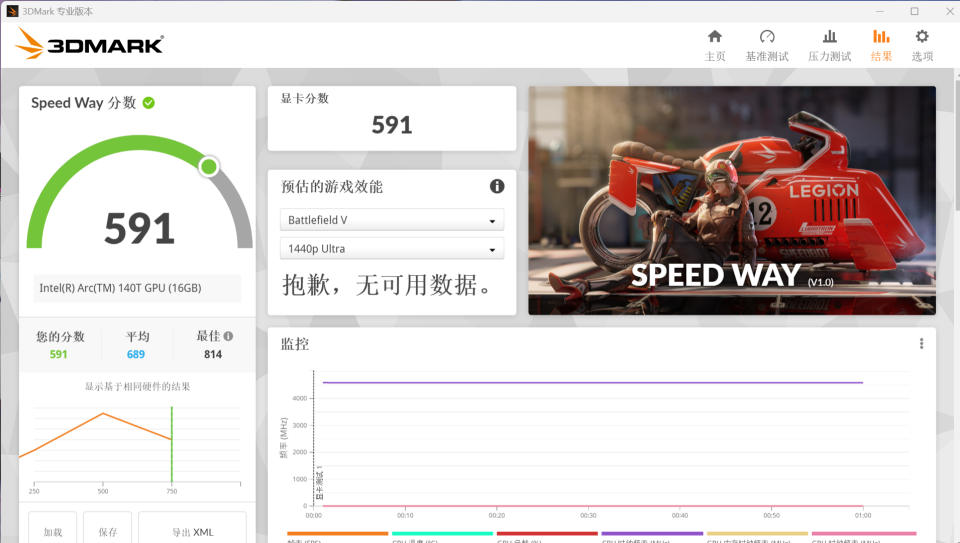Click the info icon next to 最佳
The height and width of the screenshot is (543, 960).
[x=228, y=336]
